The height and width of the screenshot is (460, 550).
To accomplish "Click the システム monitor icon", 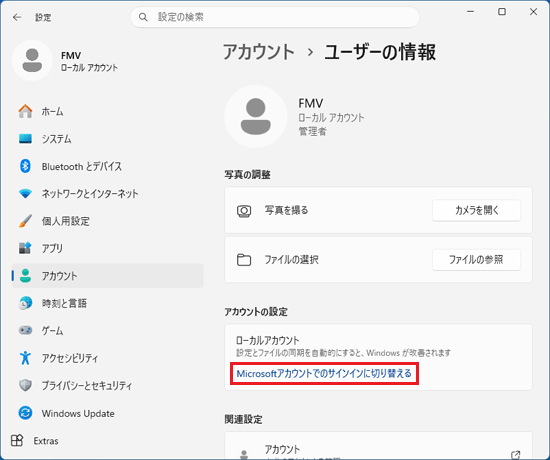I will [x=25, y=139].
